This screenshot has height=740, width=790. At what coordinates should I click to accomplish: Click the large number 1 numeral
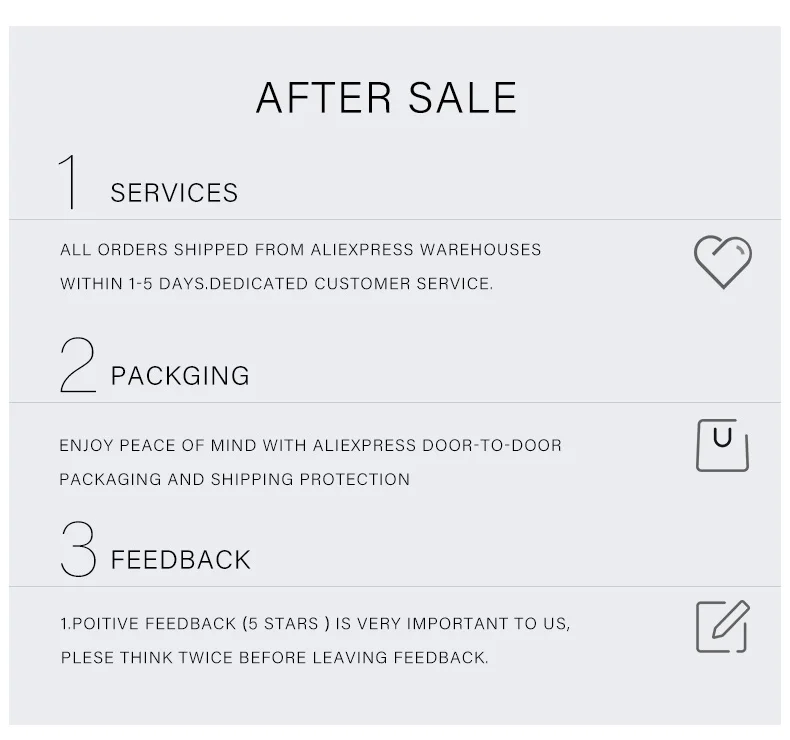coord(69,181)
